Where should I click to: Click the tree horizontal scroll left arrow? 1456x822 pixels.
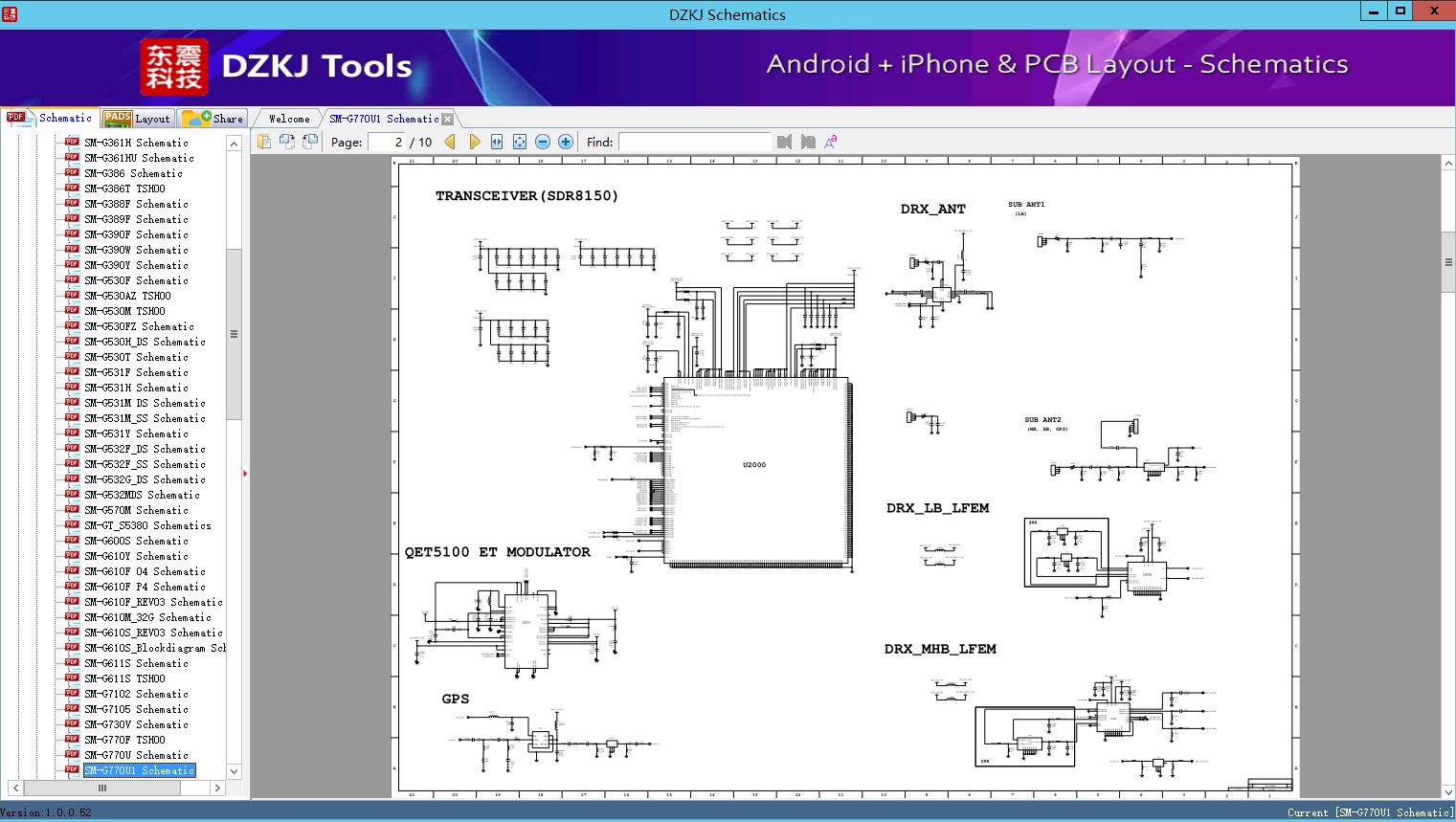(x=16, y=789)
